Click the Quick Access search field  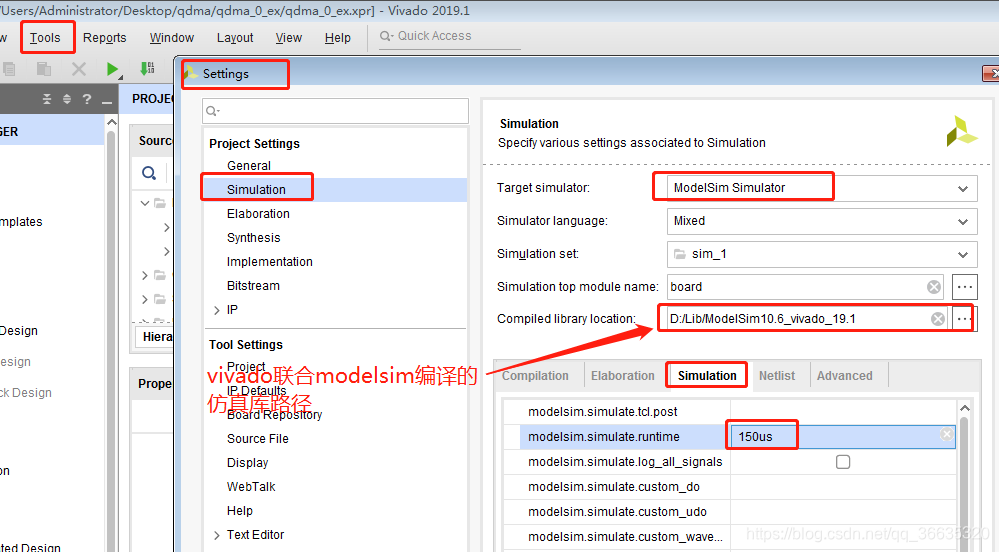(x=449, y=36)
